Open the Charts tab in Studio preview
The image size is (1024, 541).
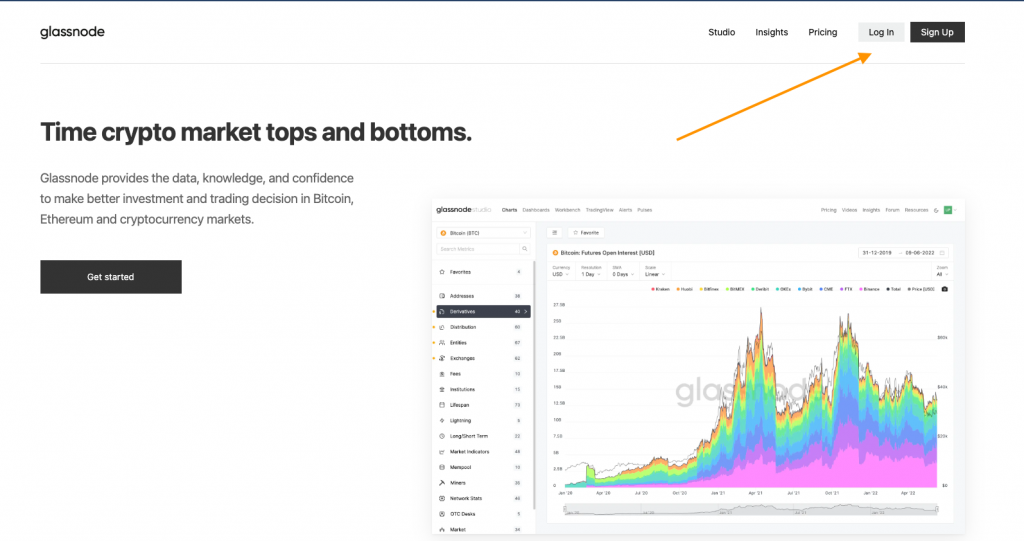(x=509, y=210)
